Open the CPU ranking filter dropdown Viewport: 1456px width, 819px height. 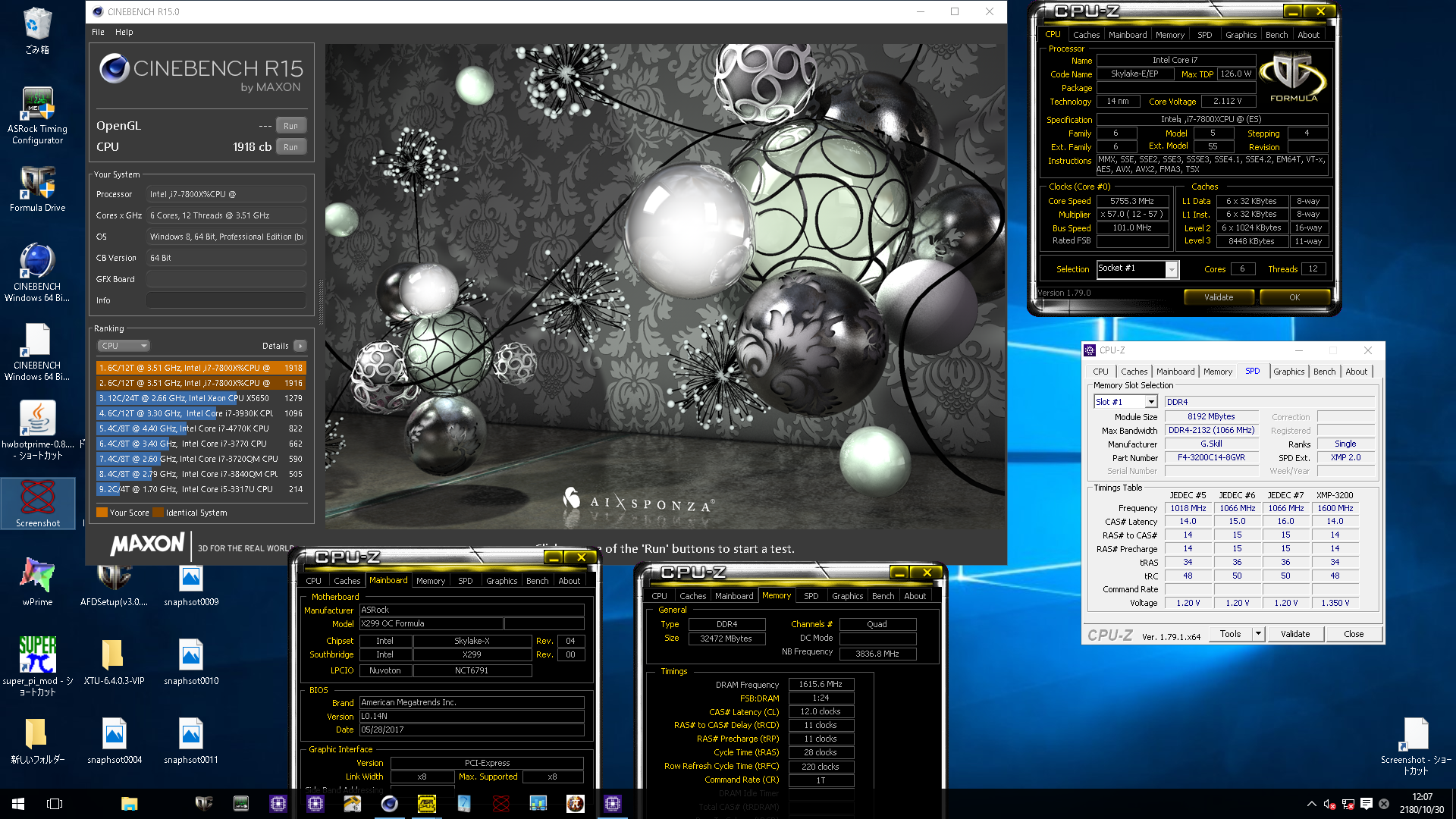(123, 346)
